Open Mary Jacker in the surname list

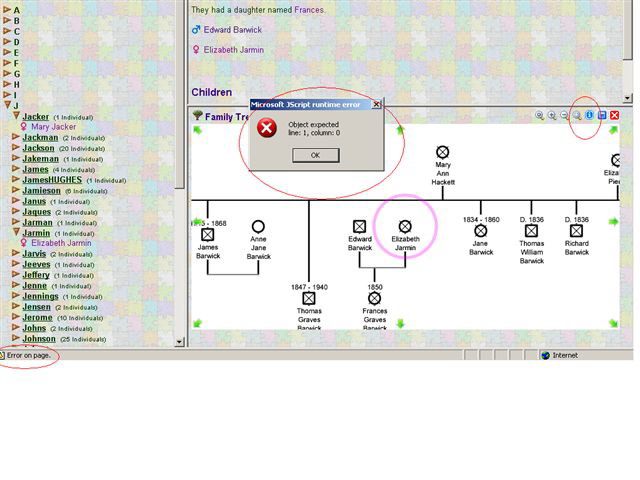coord(53,127)
